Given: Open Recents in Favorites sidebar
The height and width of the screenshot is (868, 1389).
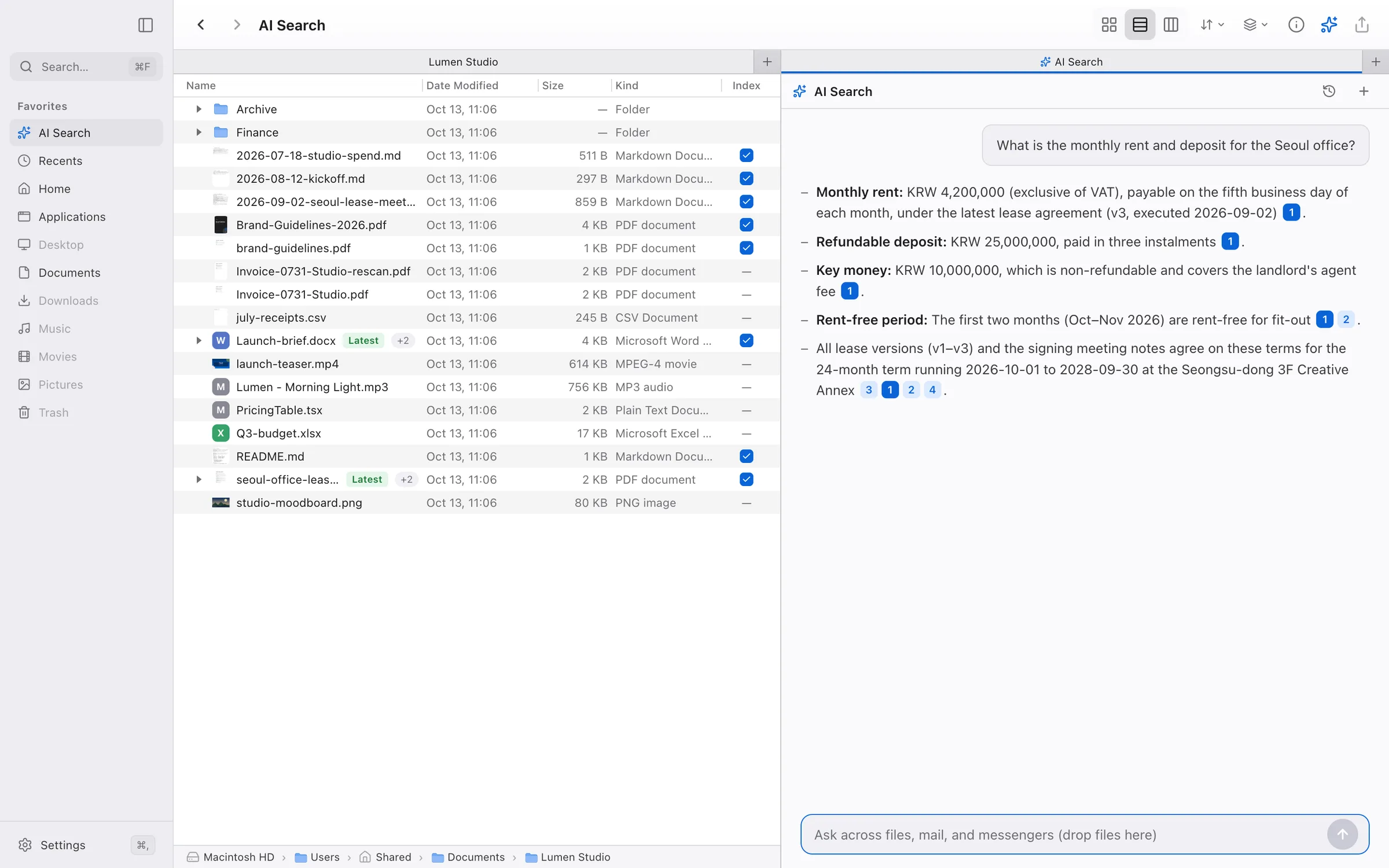Looking at the screenshot, I should pyautogui.click(x=86, y=161).
